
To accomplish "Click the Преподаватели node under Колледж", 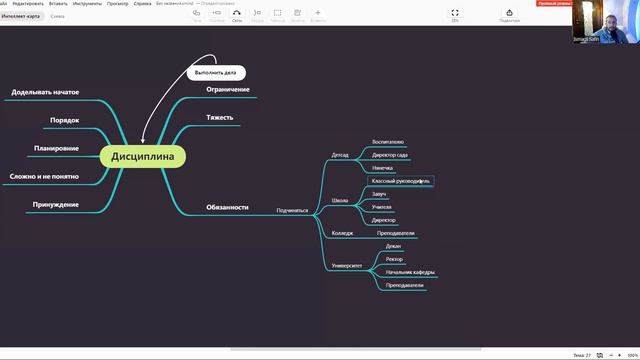I will click(x=396, y=233).
